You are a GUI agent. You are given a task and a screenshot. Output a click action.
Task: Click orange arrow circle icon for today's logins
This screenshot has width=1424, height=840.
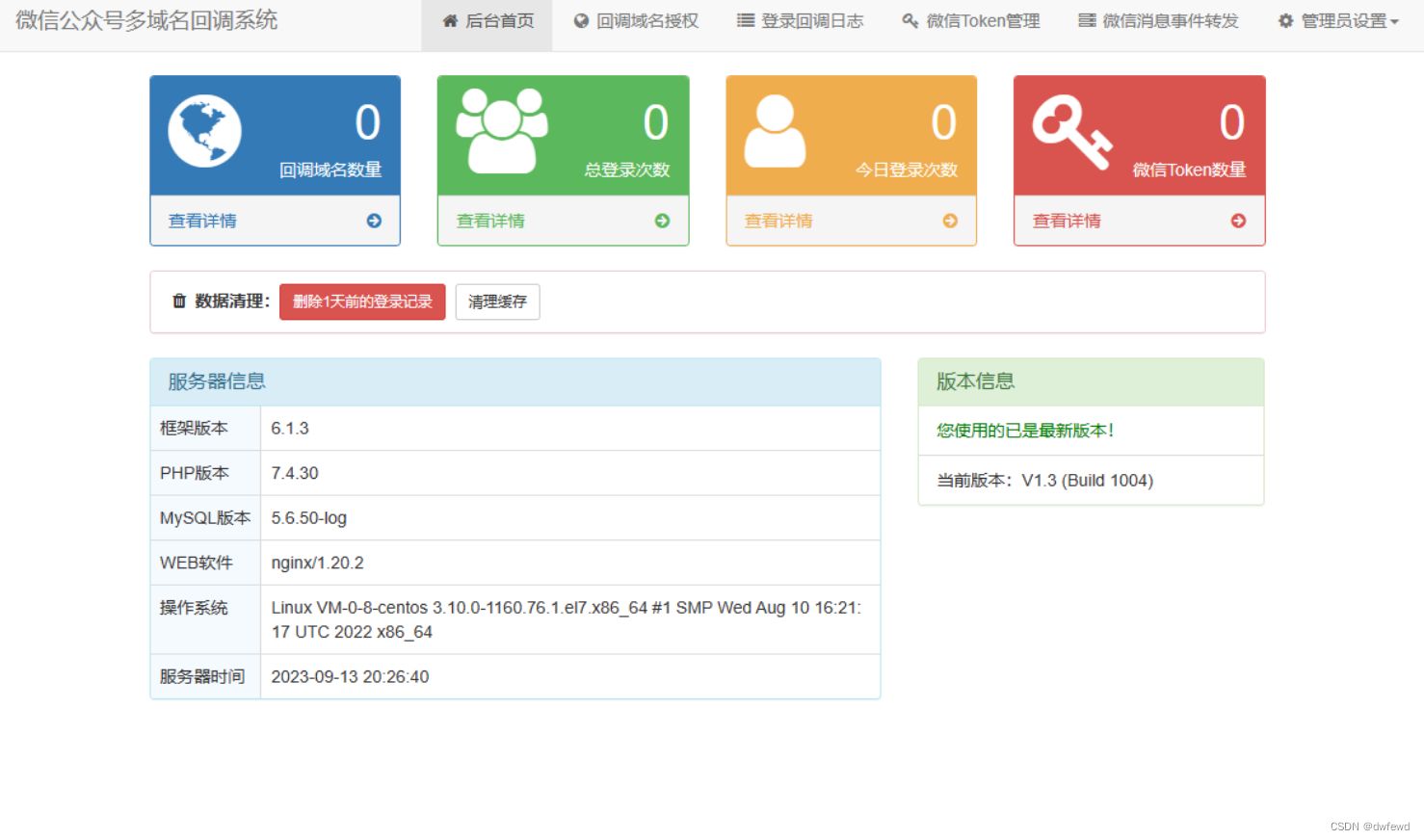(950, 221)
